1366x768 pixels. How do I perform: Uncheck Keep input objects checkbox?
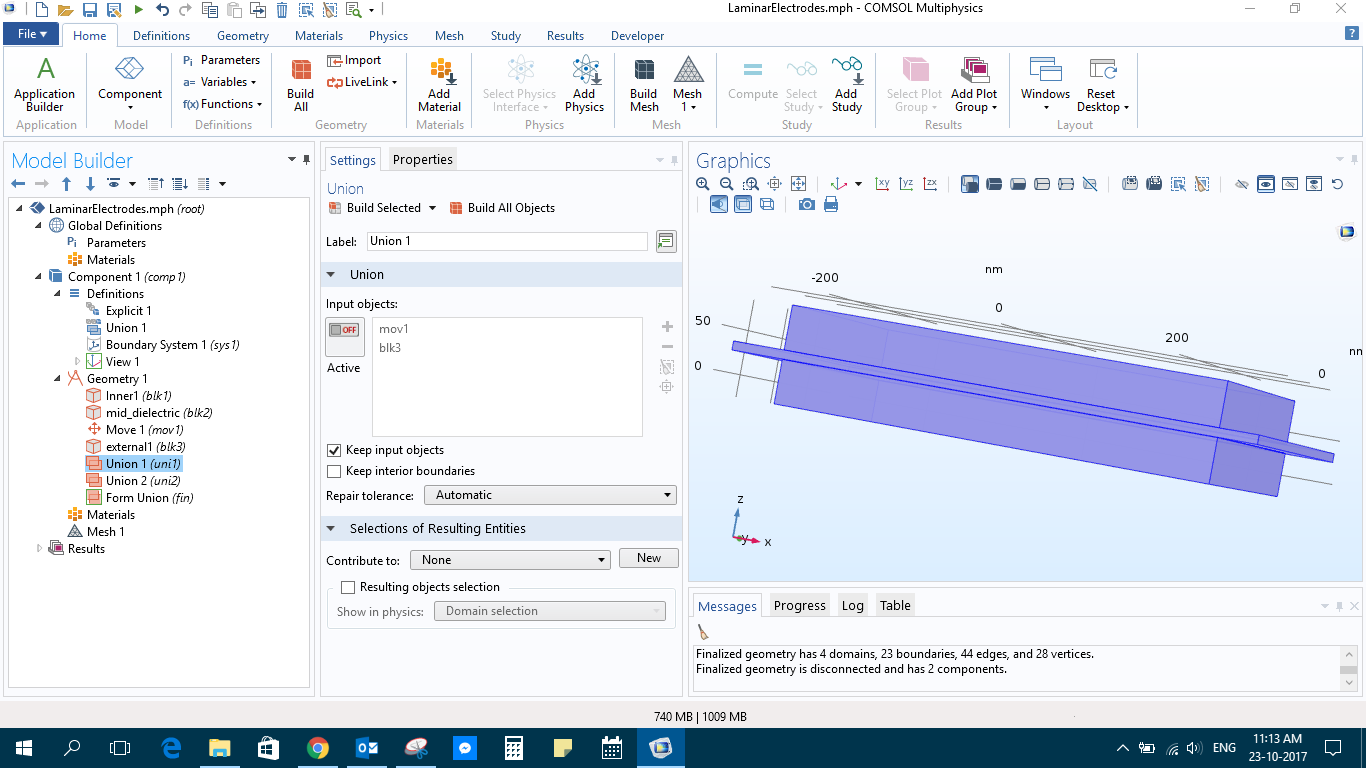335,450
